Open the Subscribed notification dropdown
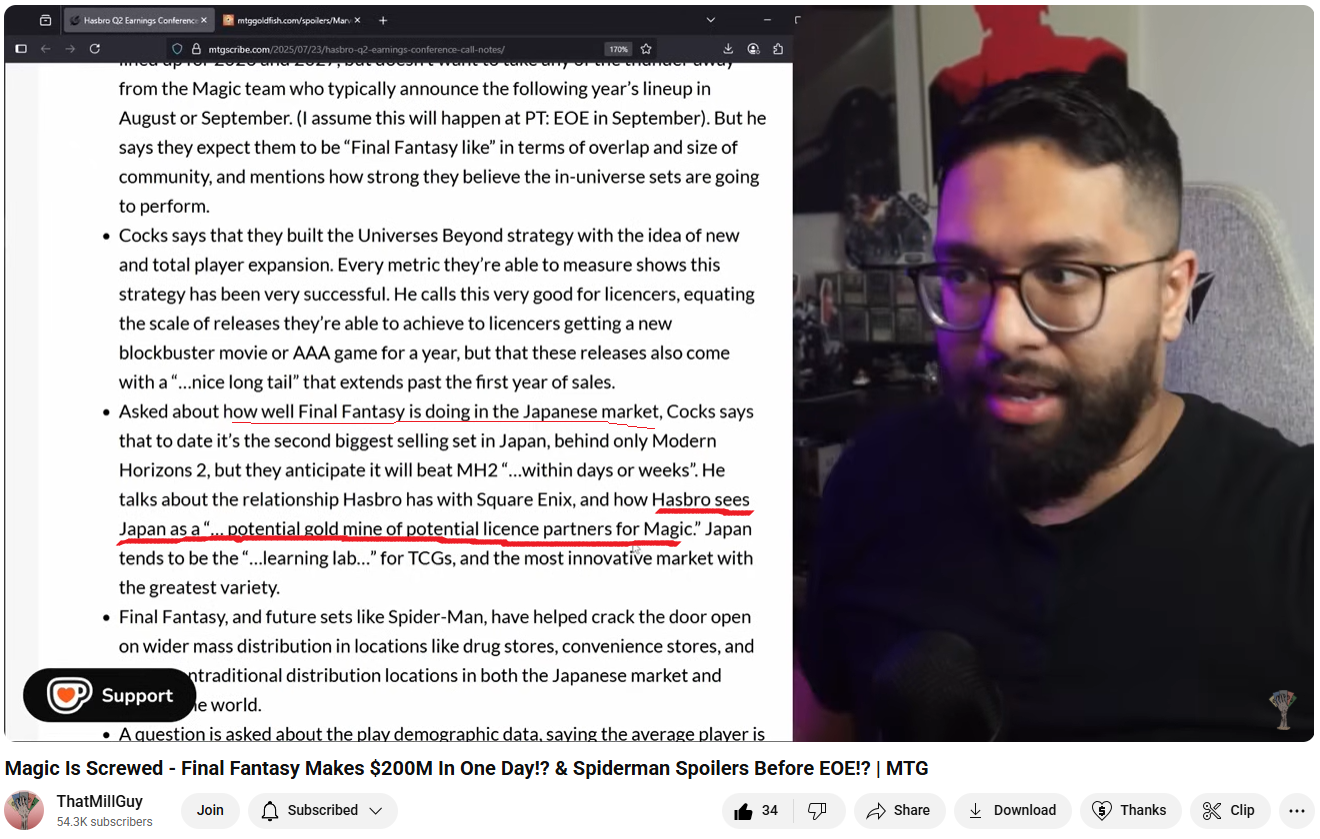 pos(322,811)
